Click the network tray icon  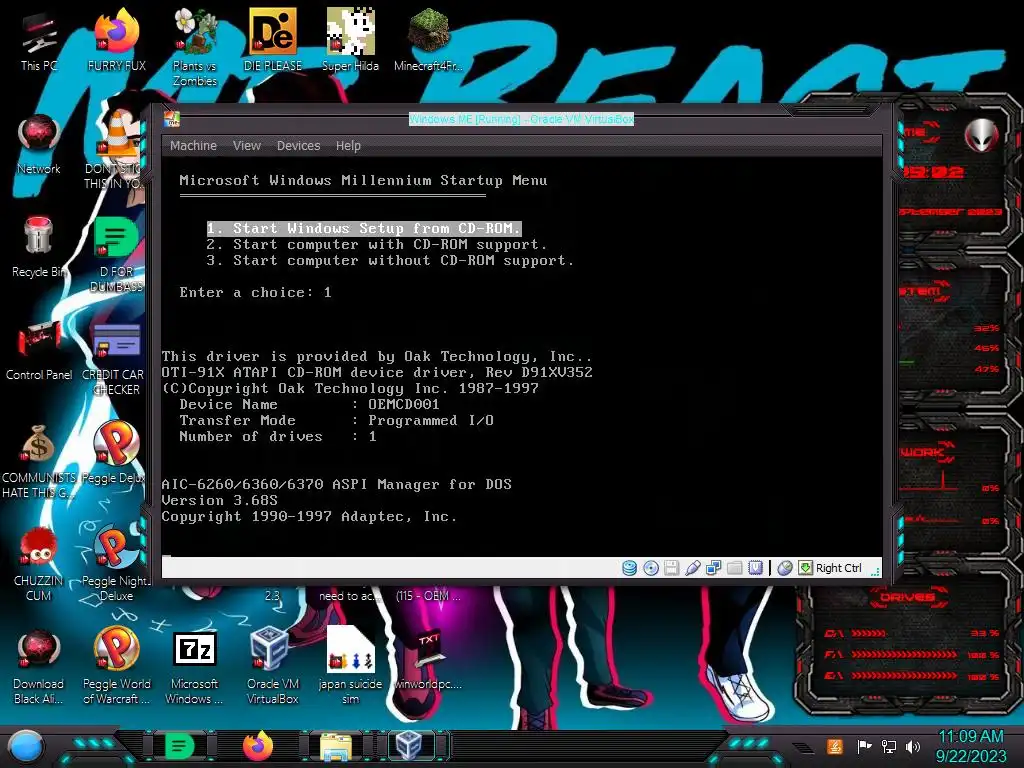(889, 746)
